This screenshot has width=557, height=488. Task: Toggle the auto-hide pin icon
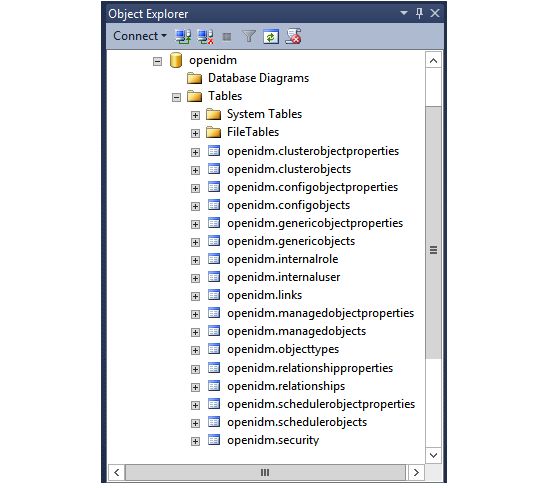click(419, 13)
